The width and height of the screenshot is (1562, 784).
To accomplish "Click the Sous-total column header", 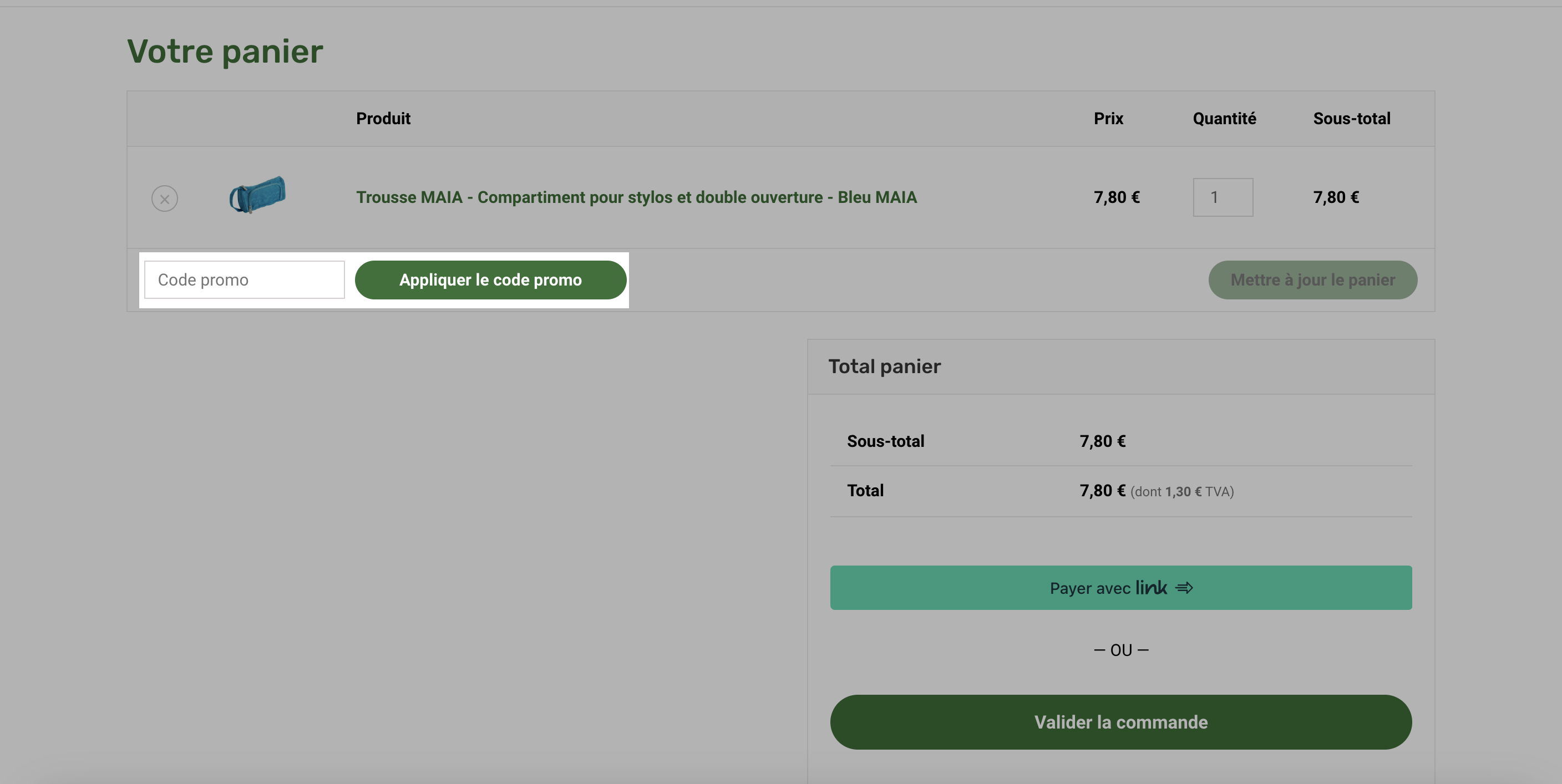I will tap(1352, 118).
